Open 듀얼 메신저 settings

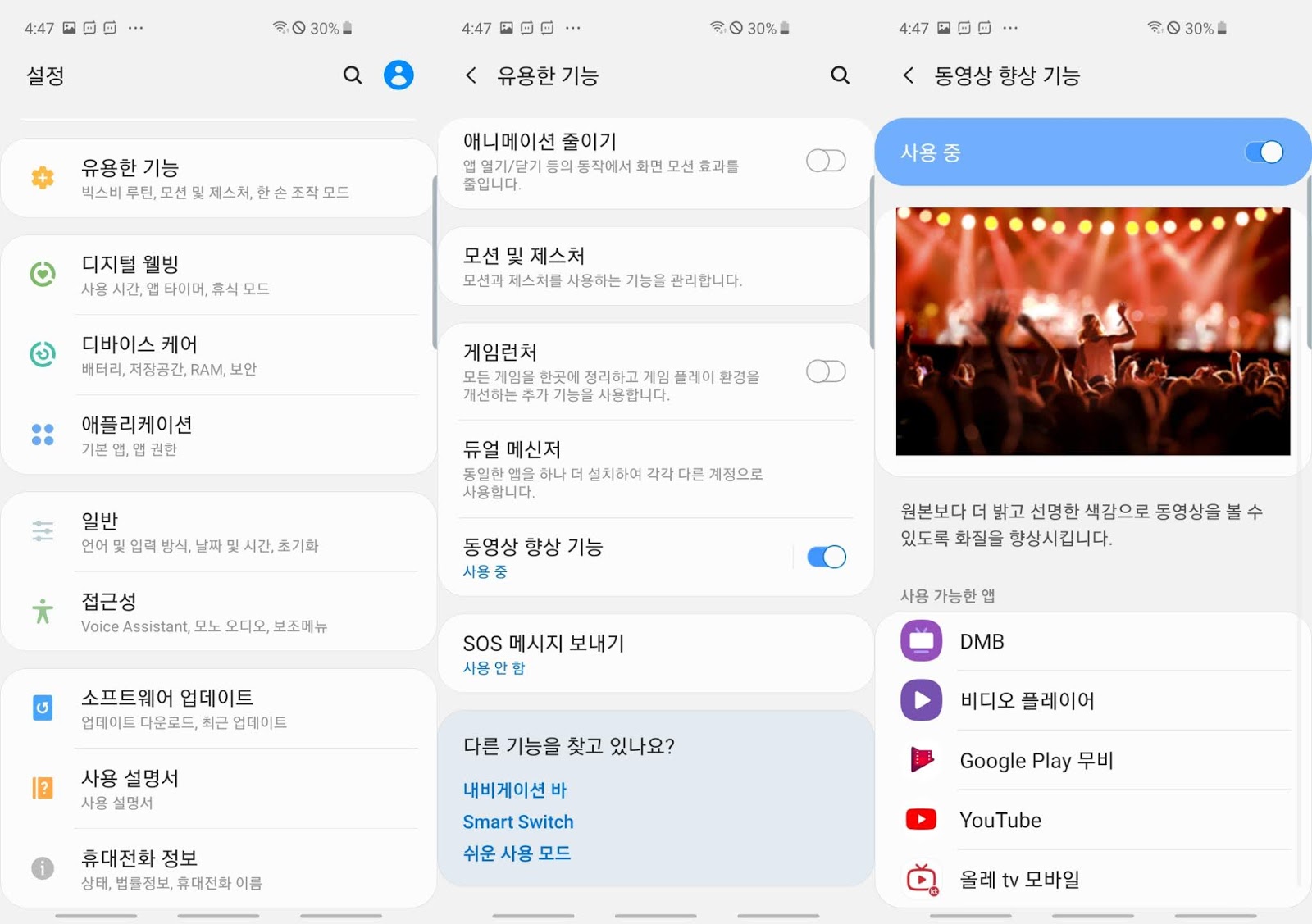point(655,469)
